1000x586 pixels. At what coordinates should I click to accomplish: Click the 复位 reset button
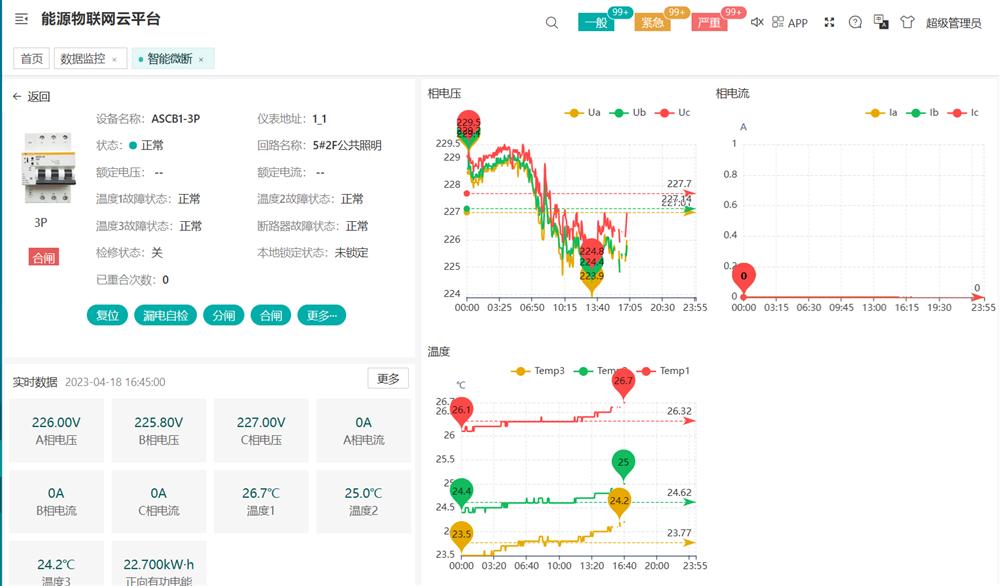coord(107,315)
